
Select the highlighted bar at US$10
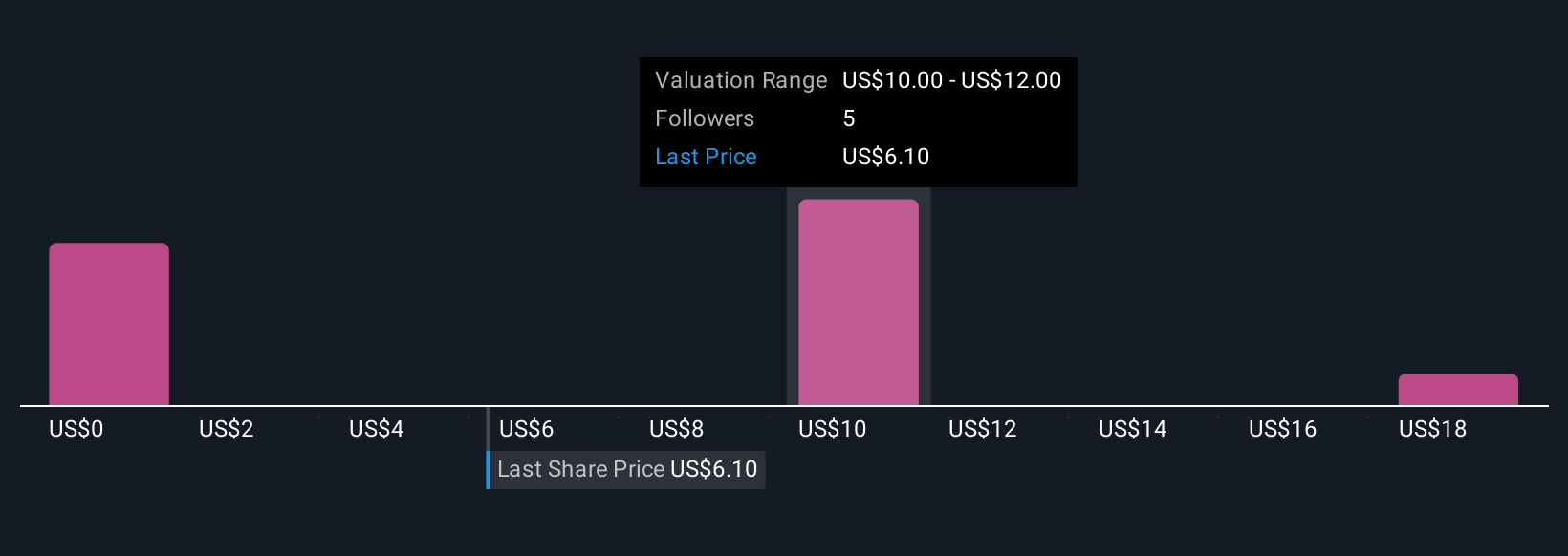coord(858,302)
